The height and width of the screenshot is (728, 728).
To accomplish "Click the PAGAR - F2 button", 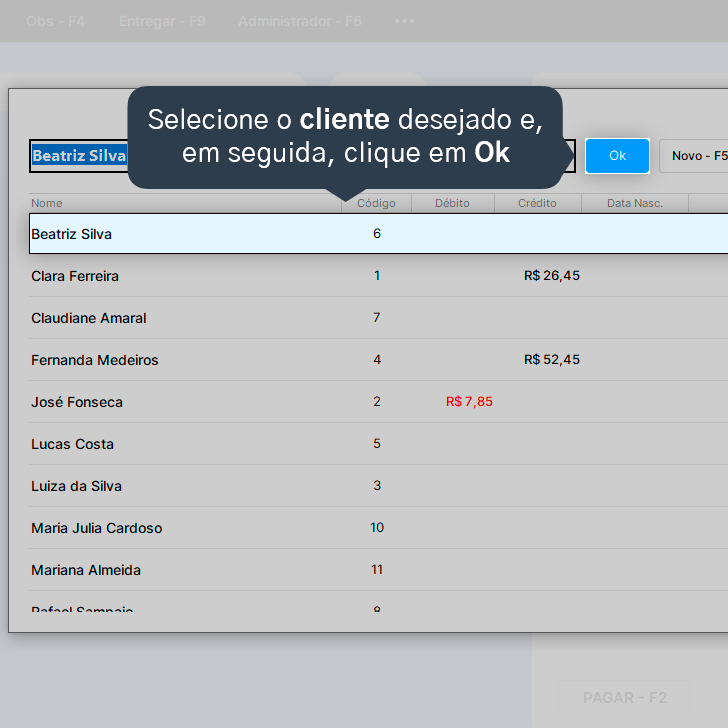I will (x=624, y=697).
